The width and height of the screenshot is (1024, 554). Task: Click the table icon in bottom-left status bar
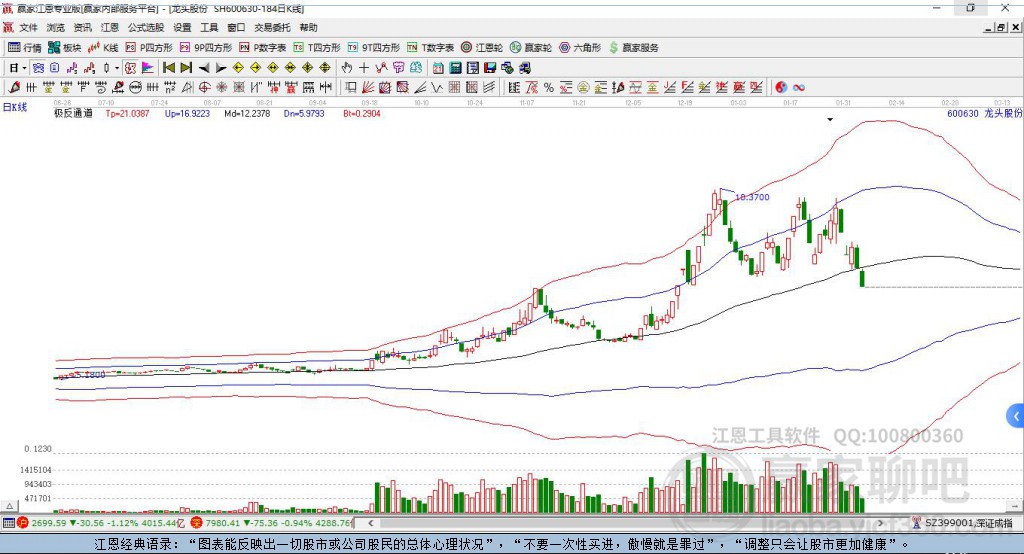click(8, 523)
